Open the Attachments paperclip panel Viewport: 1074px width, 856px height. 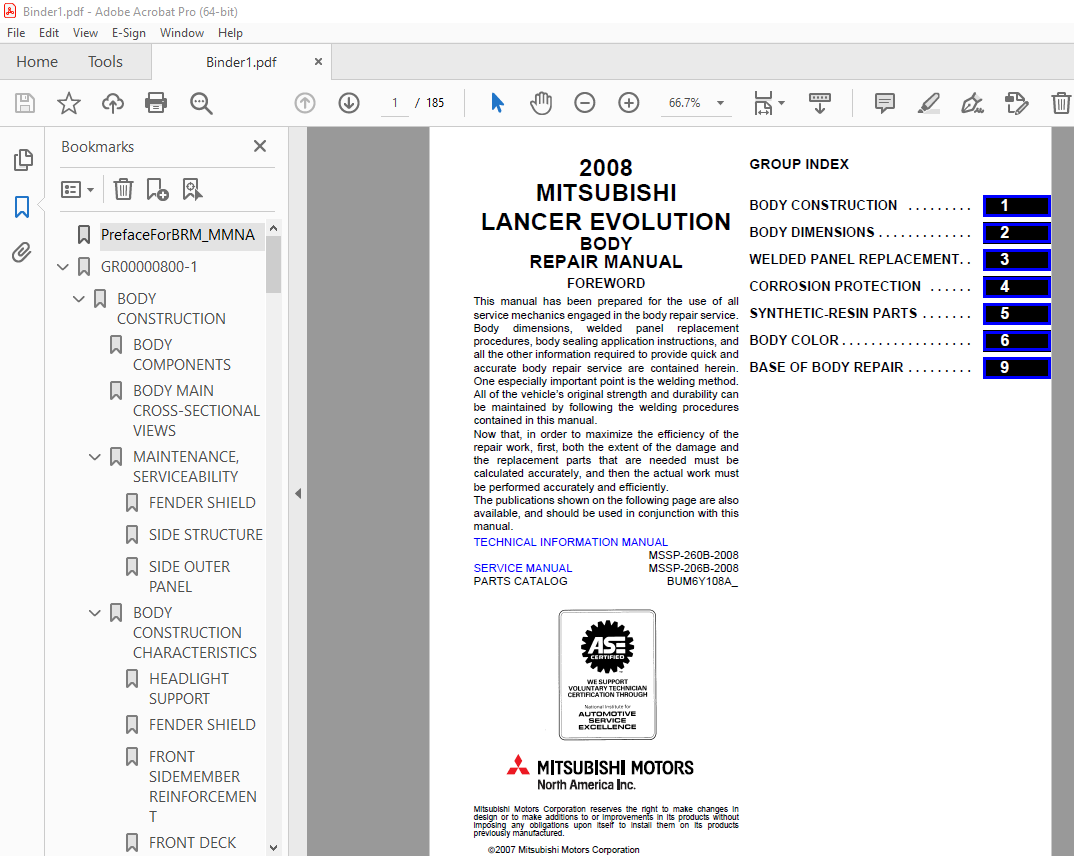(22, 253)
